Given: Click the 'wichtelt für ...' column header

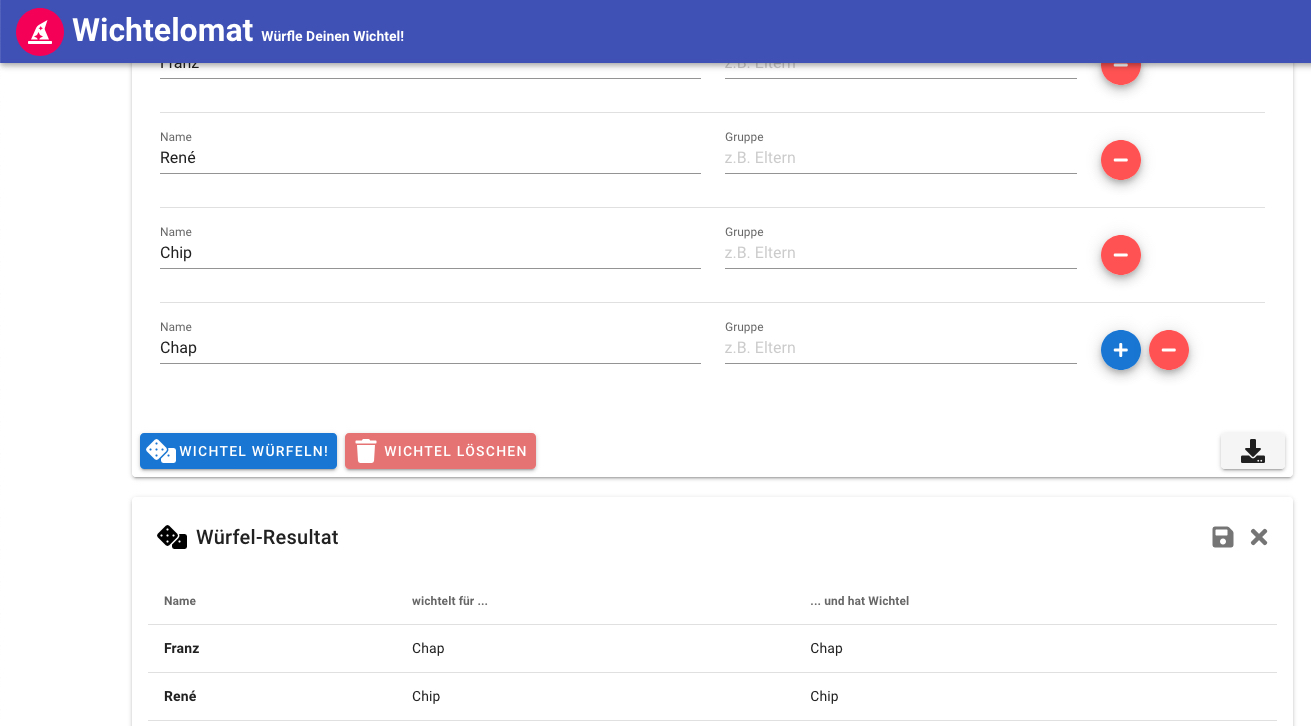Looking at the screenshot, I should 449,601.
